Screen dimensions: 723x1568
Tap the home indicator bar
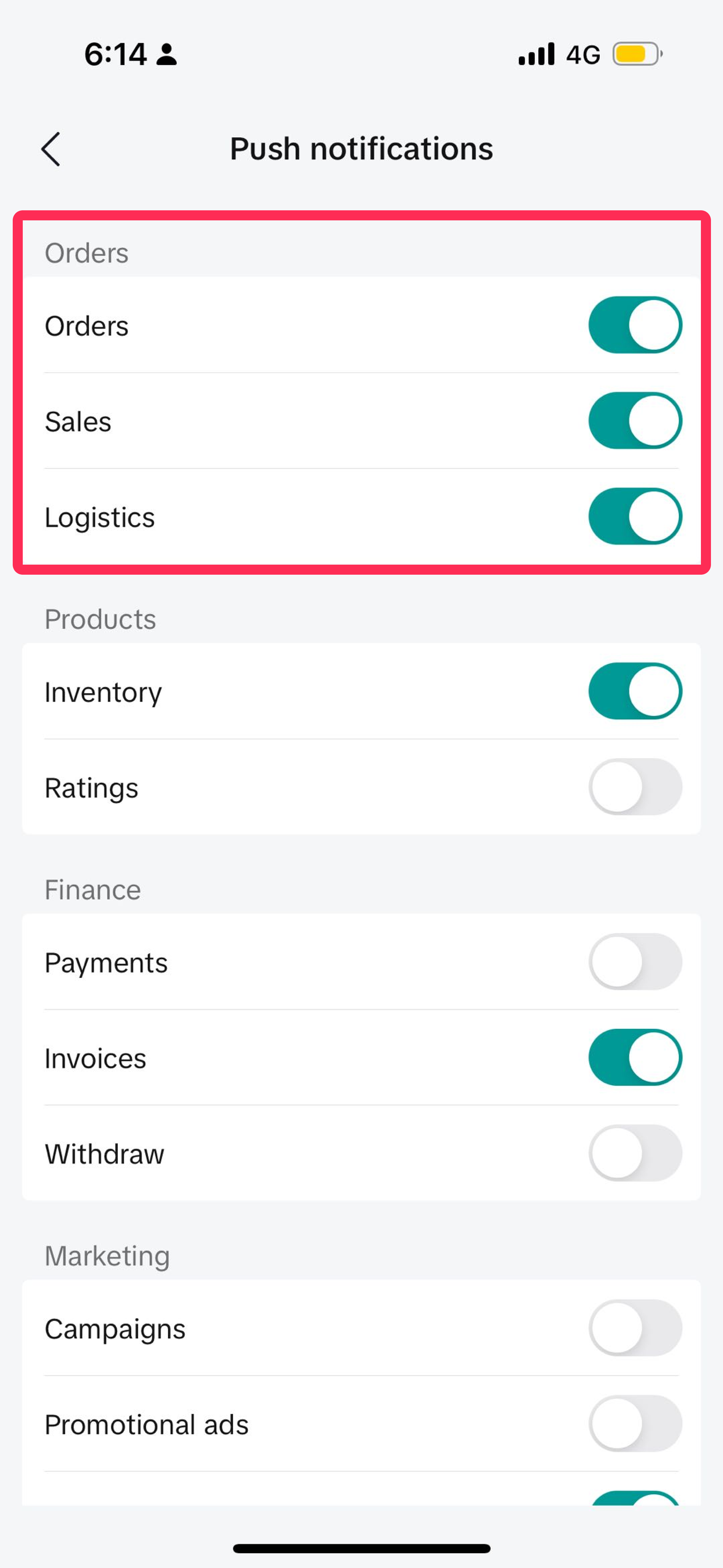pyautogui.click(x=361, y=1548)
